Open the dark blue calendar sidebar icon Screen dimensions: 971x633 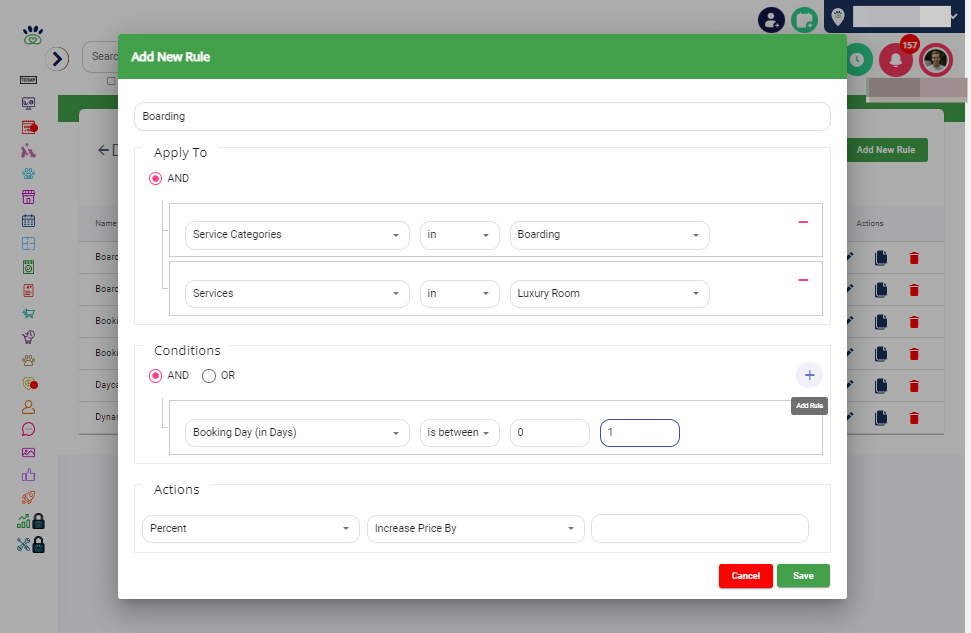(28, 220)
